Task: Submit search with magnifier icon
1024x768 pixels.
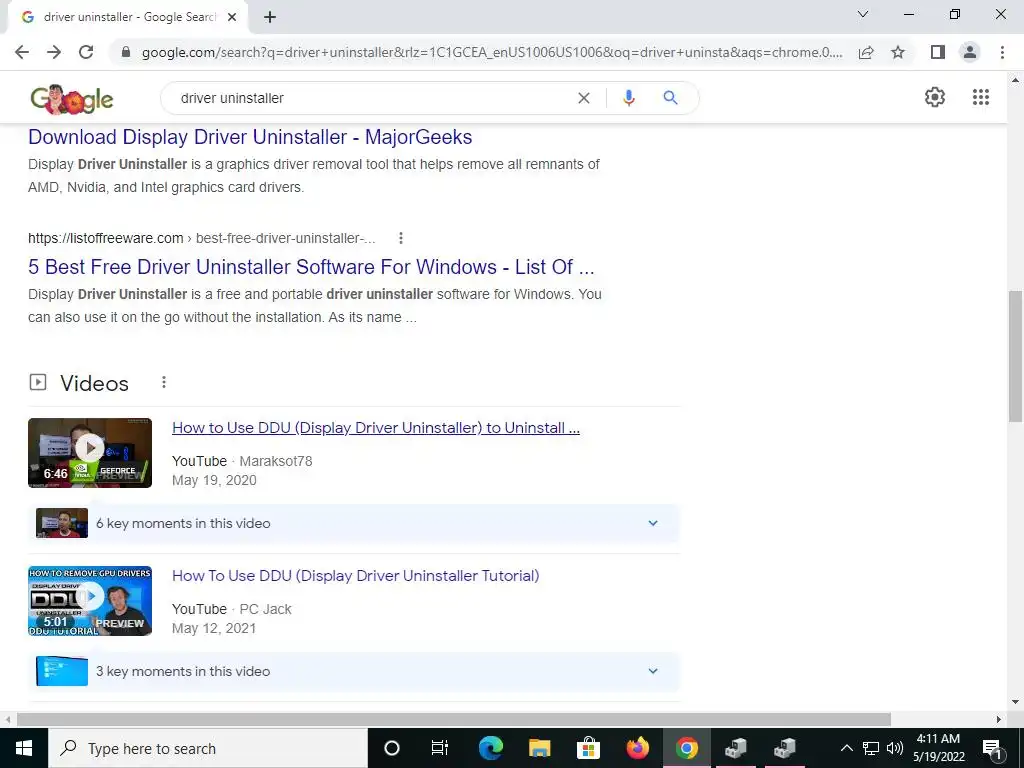Action: pyautogui.click(x=670, y=98)
